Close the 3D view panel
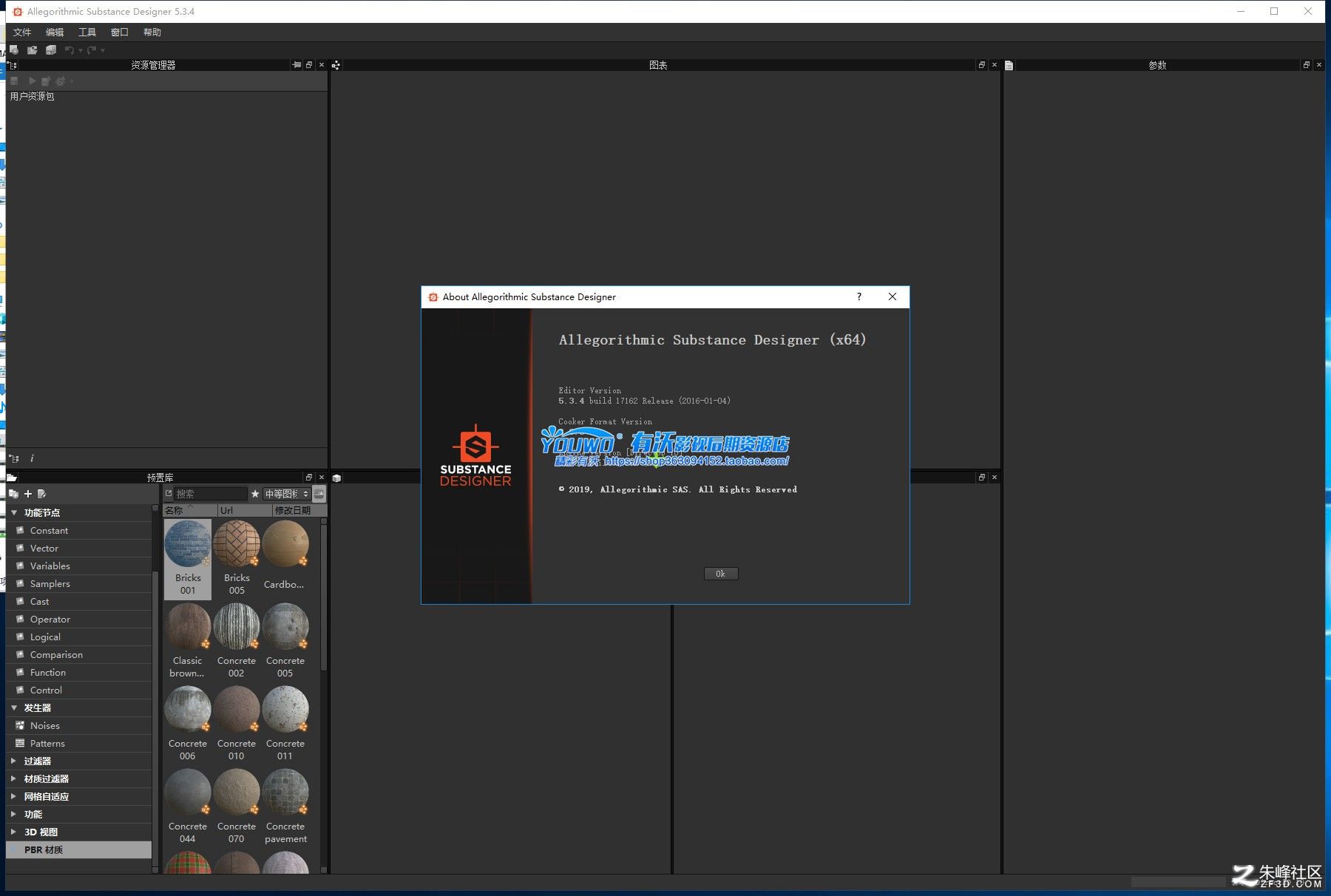 tap(994, 478)
